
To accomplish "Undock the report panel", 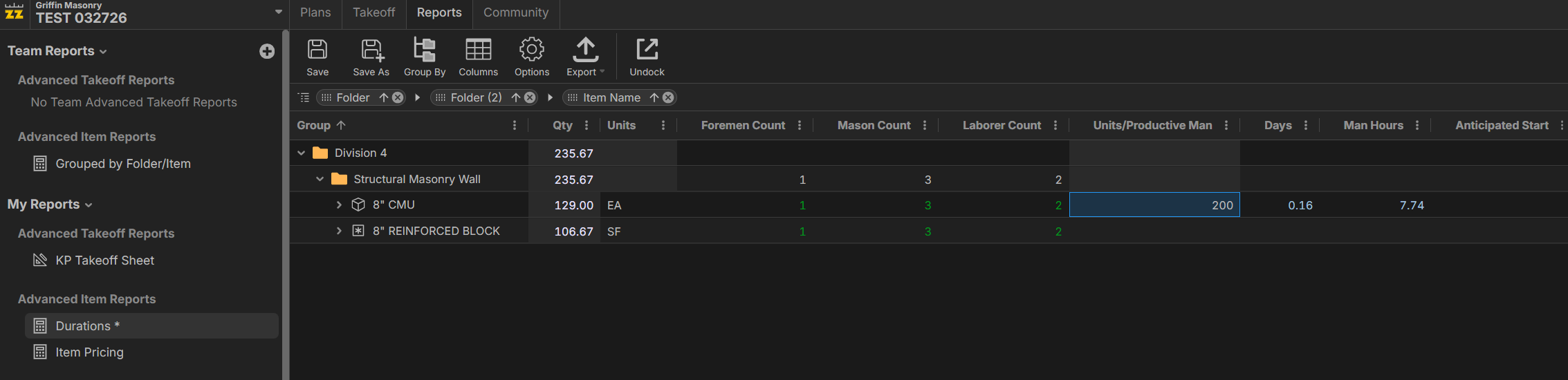I will click(x=647, y=57).
